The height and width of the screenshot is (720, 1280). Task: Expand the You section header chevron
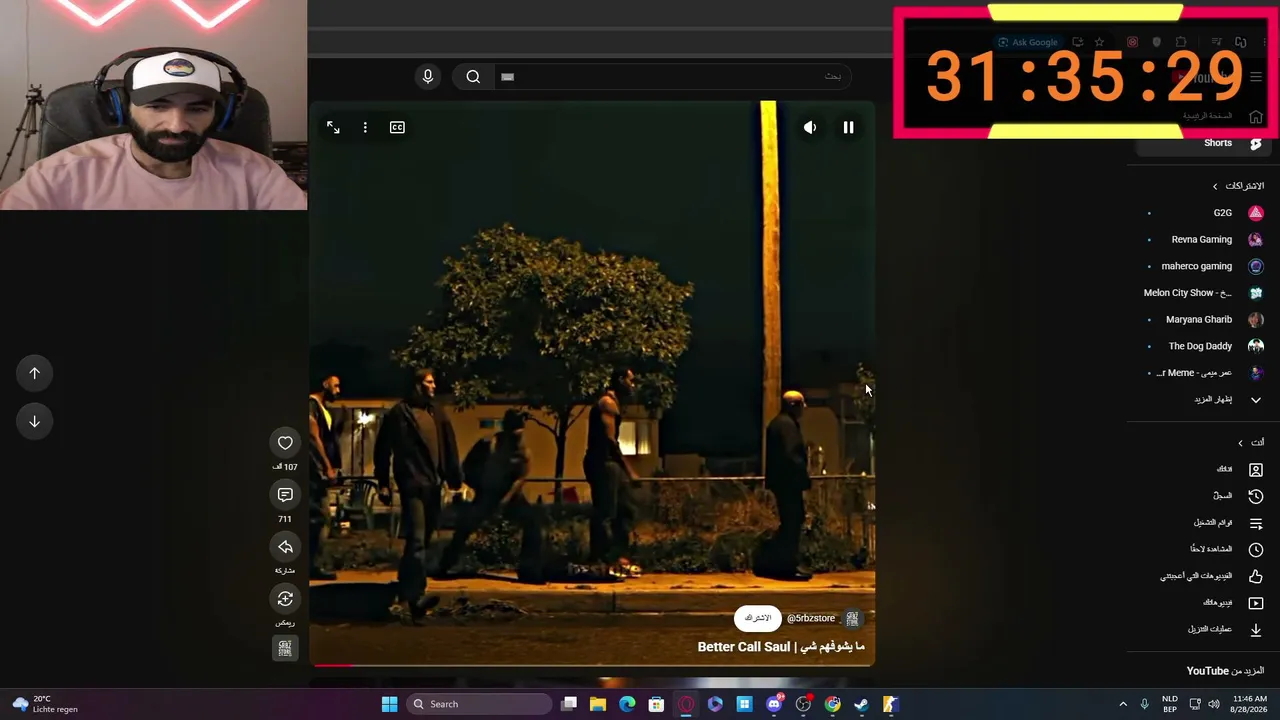[x=1241, y=443]
